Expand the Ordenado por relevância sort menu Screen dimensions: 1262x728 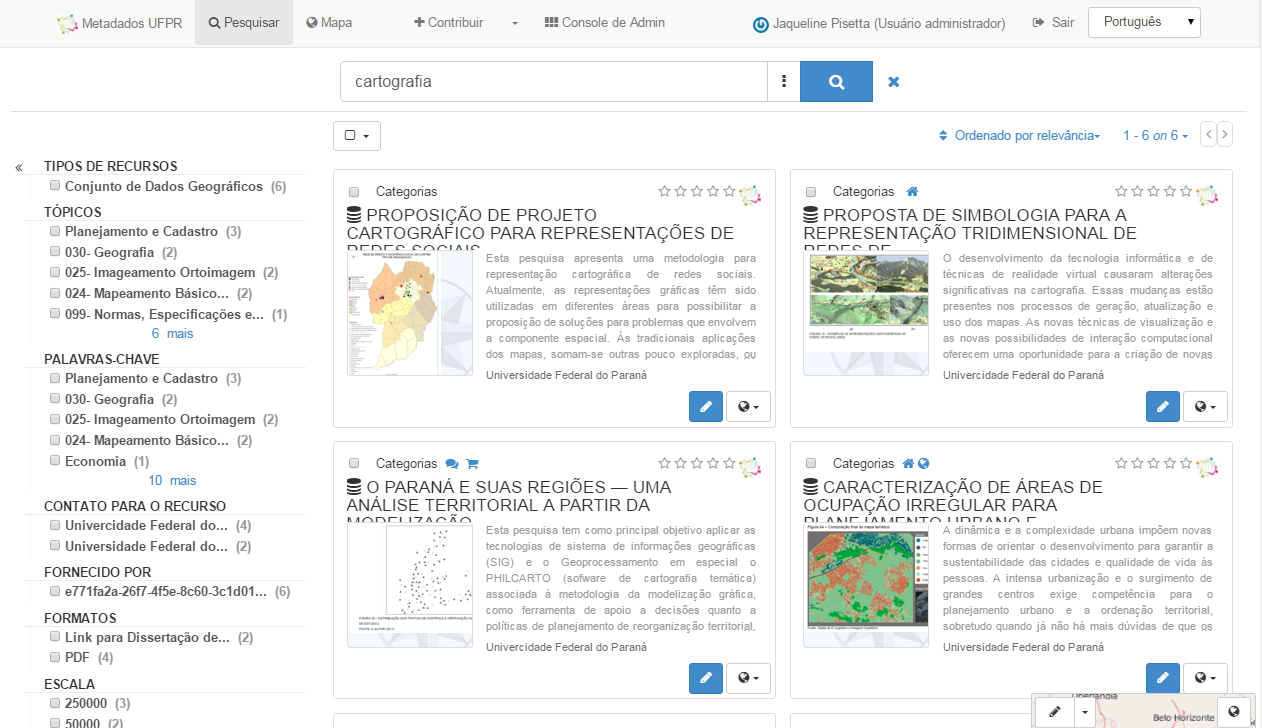point(1020,135)
